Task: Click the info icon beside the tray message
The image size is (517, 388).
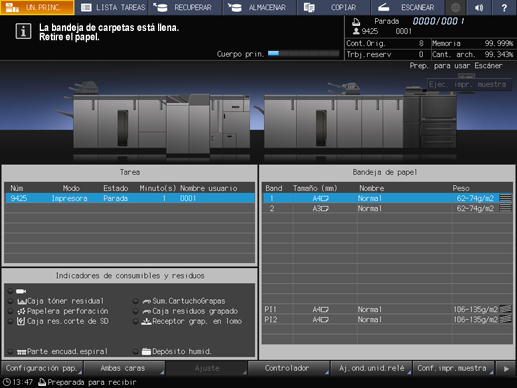Action: pyautogui.click(x=23, y=32)
